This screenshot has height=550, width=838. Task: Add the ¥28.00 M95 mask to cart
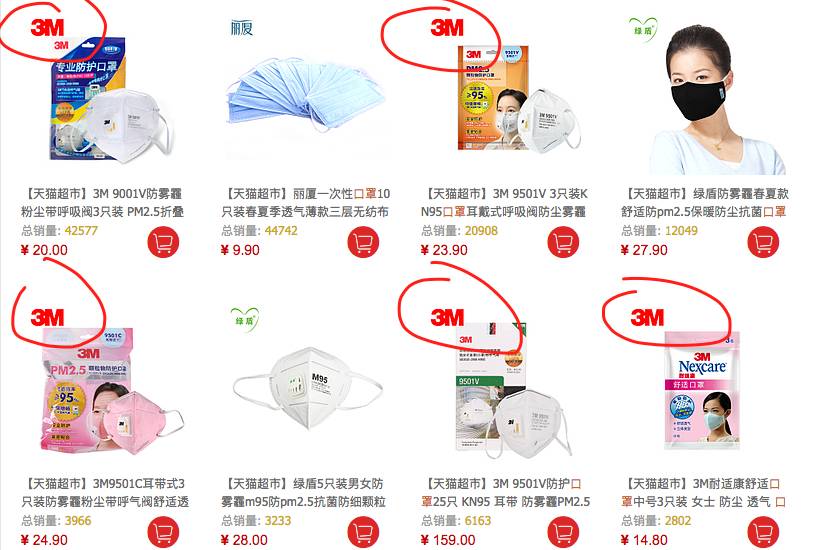coord(363,532)
